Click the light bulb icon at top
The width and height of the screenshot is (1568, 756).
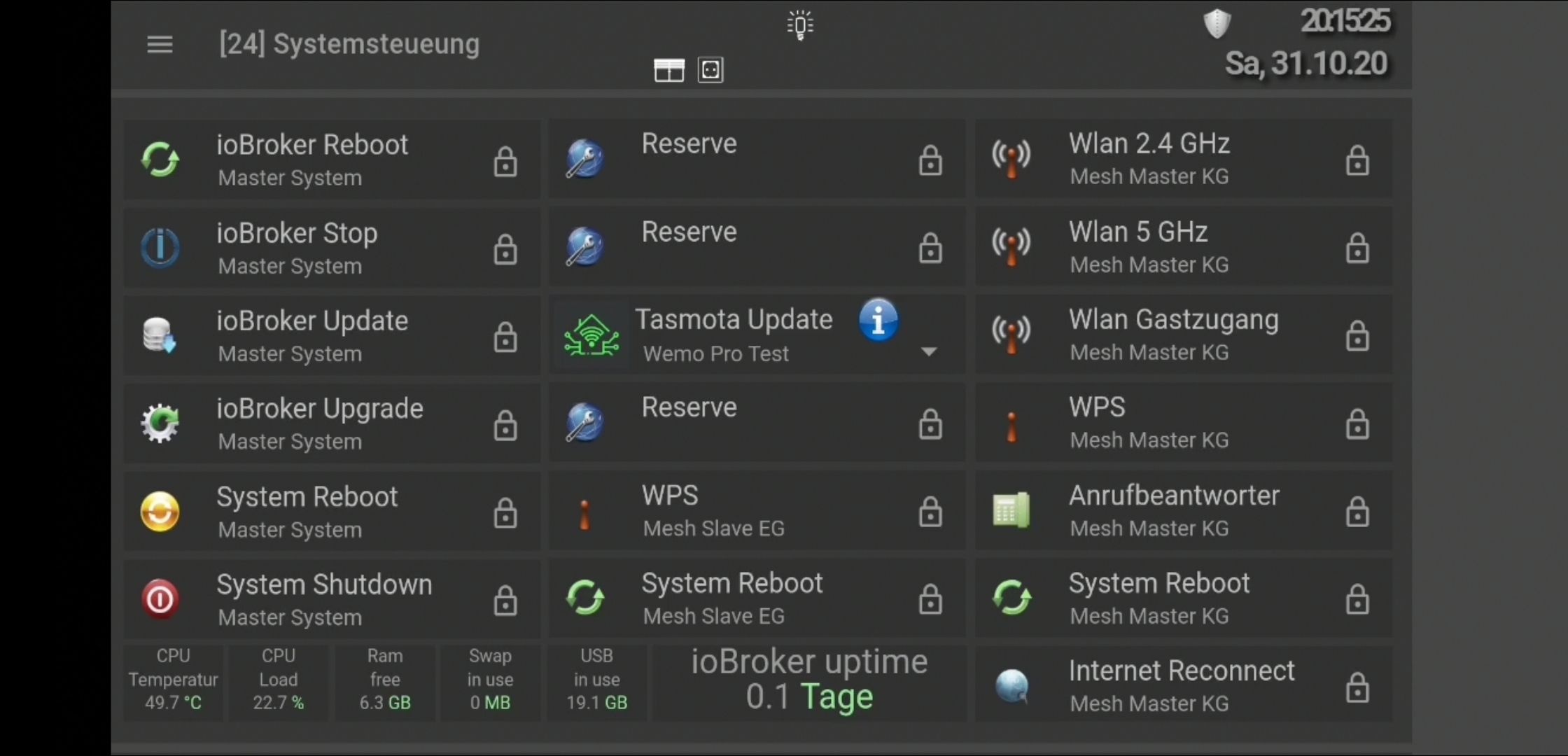click(x=800, y=25)
